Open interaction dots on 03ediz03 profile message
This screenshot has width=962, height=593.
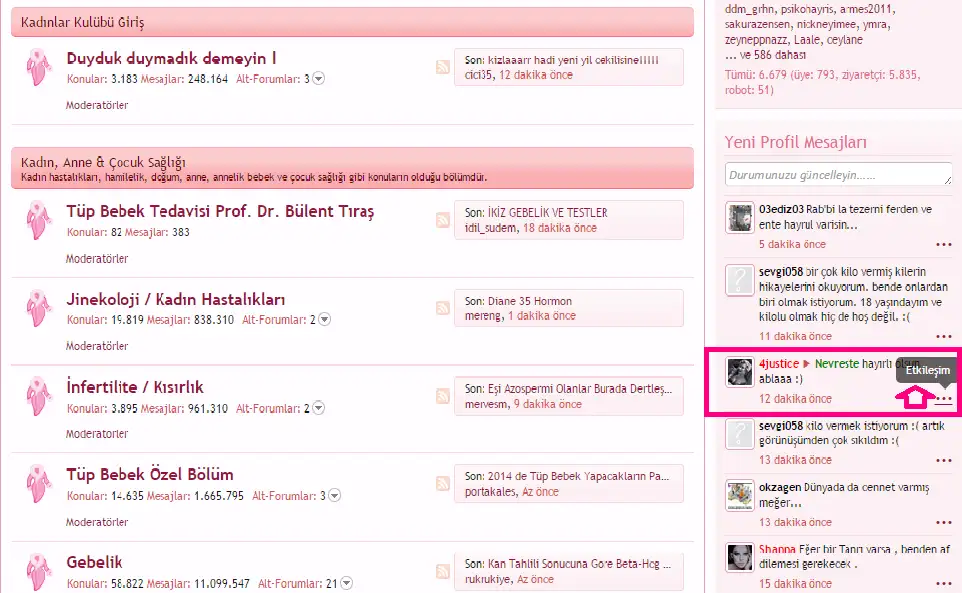pos(944,245)
